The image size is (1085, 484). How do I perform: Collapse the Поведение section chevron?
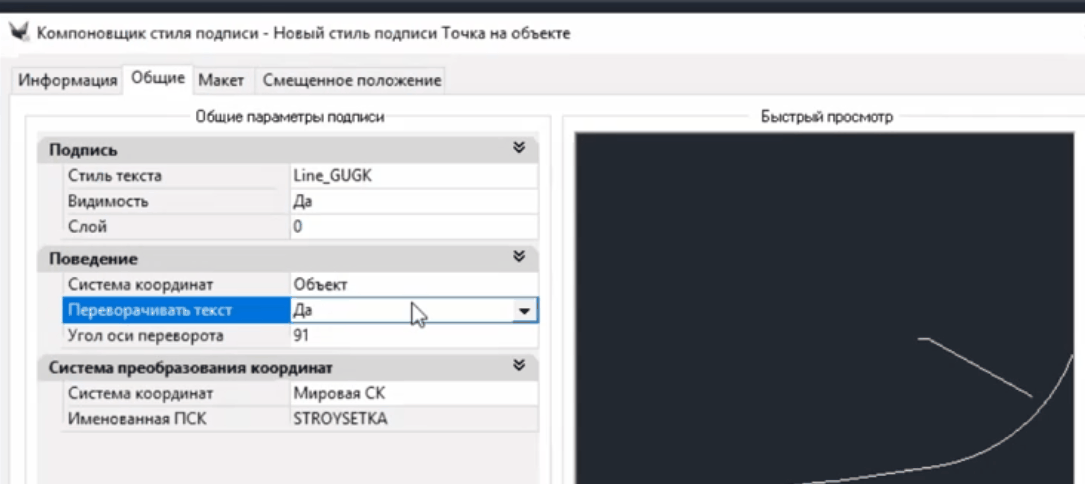pos(518,258)
